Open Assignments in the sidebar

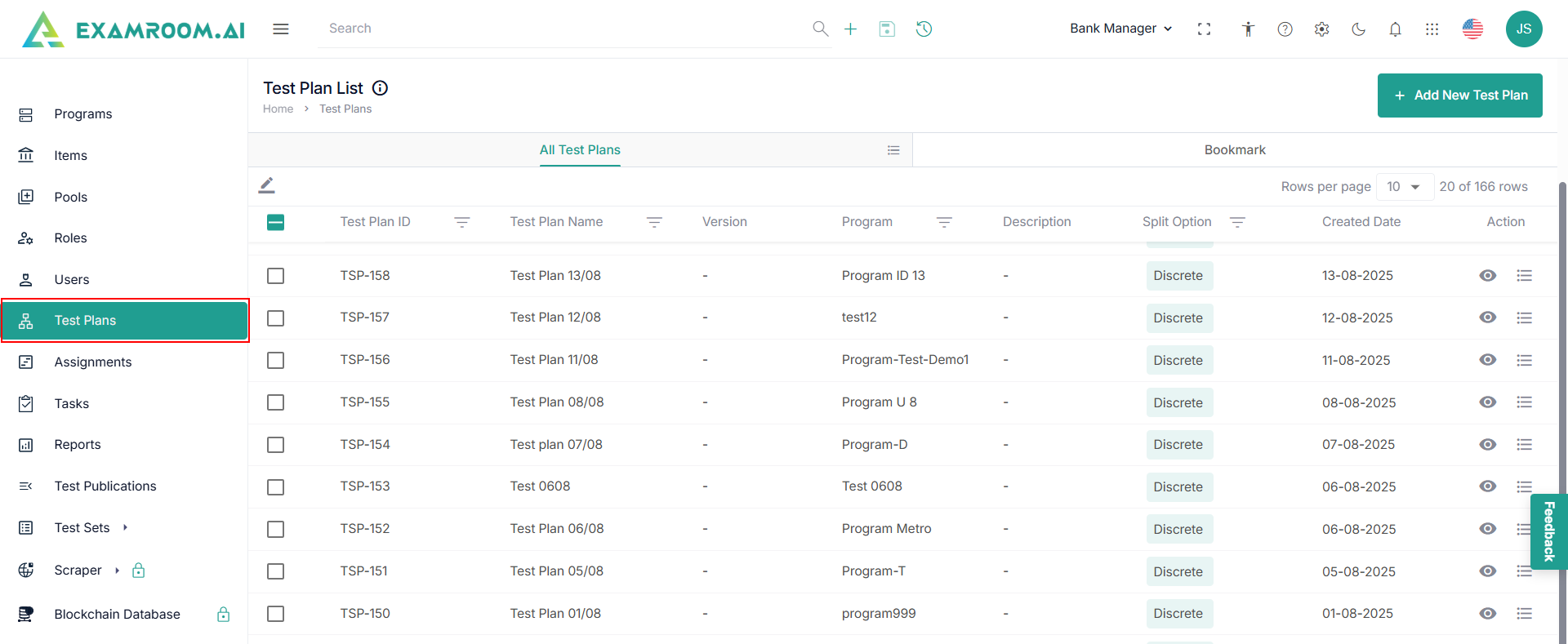click(93, 362)
